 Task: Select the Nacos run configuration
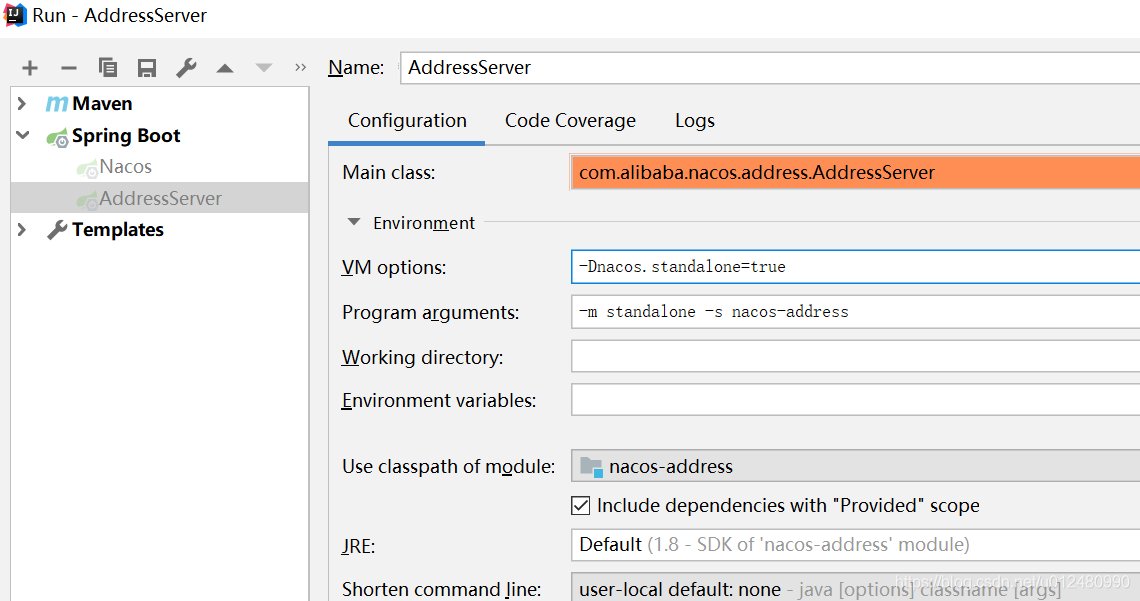coord(125,167)
